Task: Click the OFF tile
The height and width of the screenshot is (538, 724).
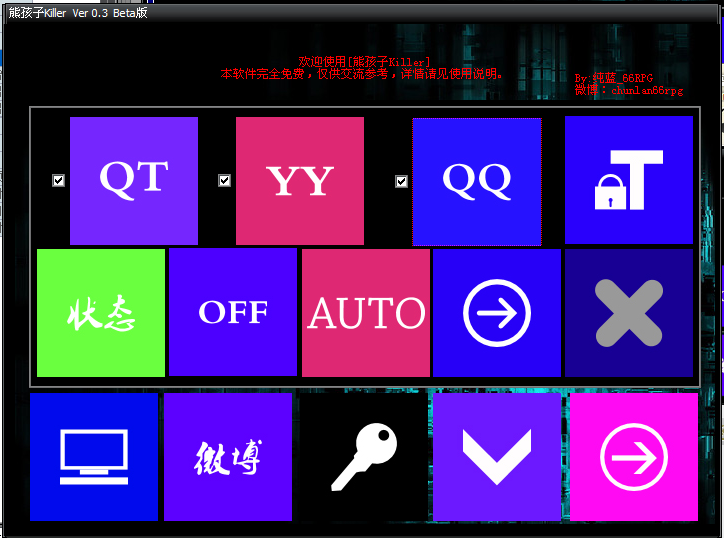Action: [x=233, y=312]
